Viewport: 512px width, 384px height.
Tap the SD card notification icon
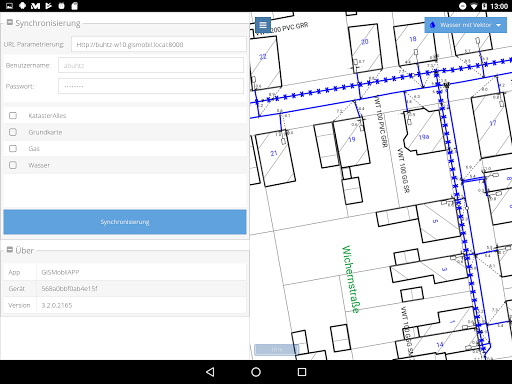[x=75, y=6]
